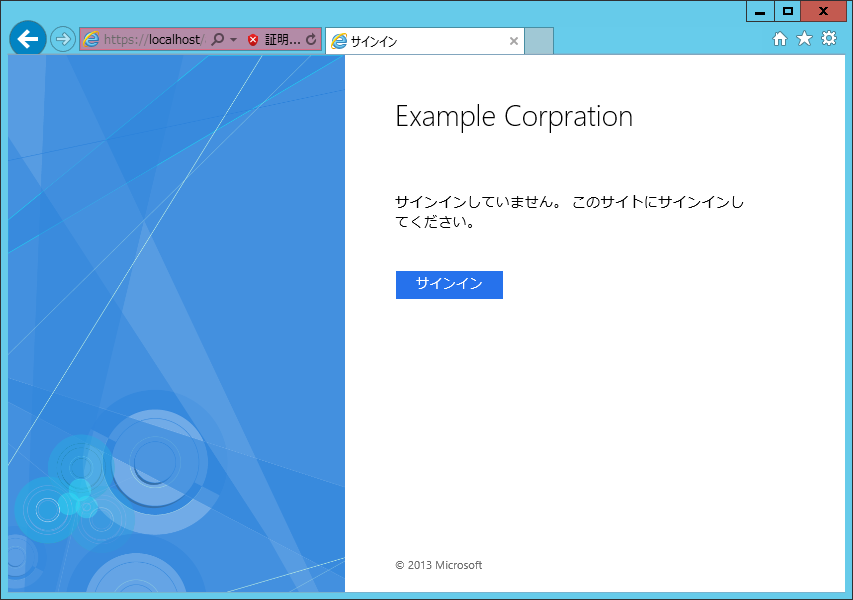Open Favorites star icon
The image size is (853, 600).
804,39
